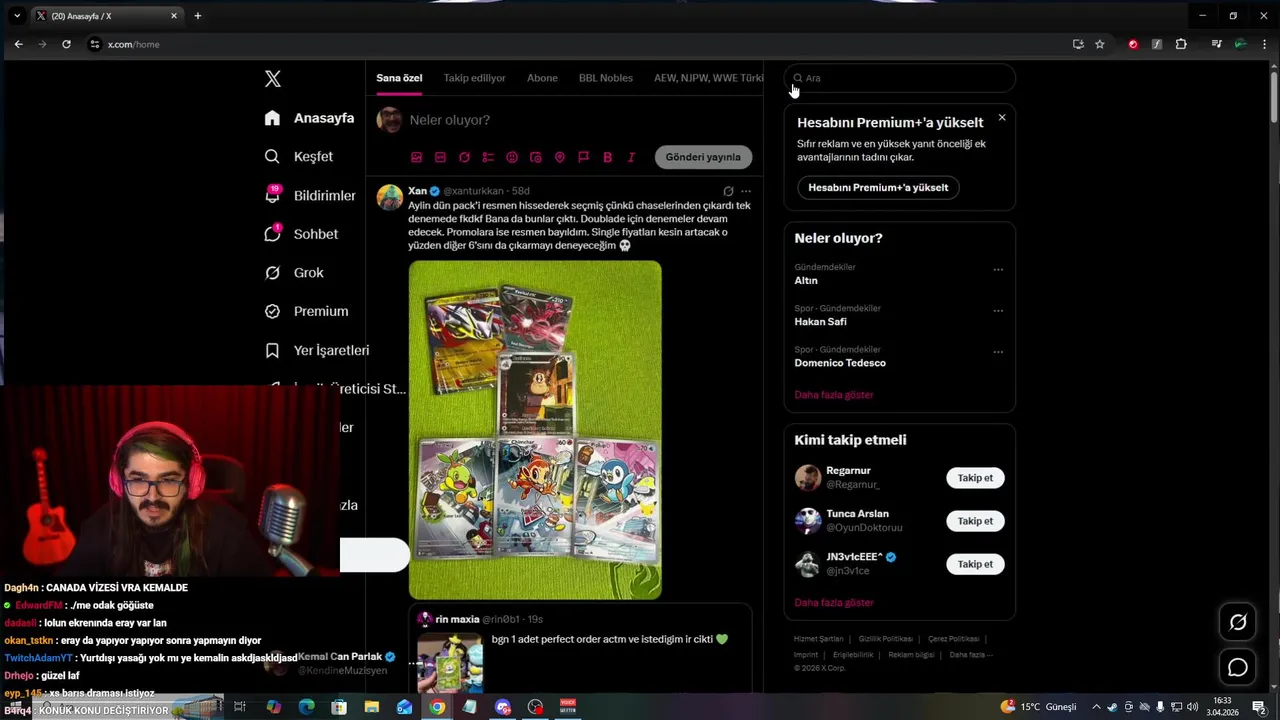Click Grok icon on Xan's post
Image resolution: width=1280 pixels, height=720 pixels.
(x=728, y=191)
